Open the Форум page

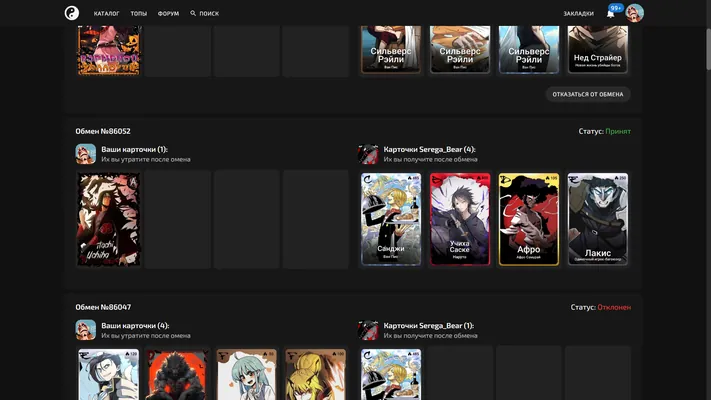(x=168, y=14)
